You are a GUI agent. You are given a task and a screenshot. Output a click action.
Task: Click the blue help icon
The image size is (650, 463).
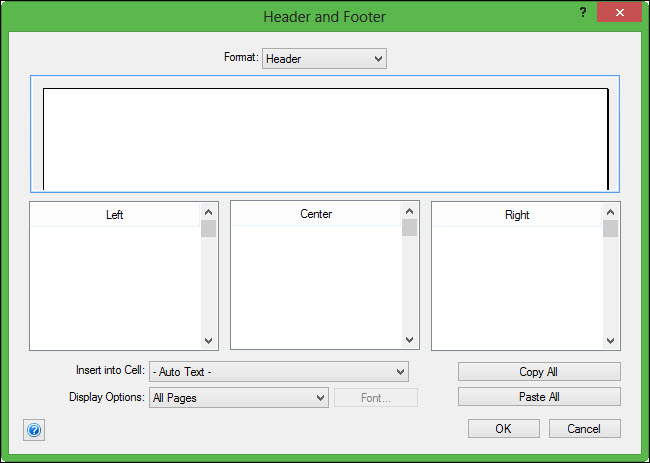pyautogui.click(x=34, y=430)
